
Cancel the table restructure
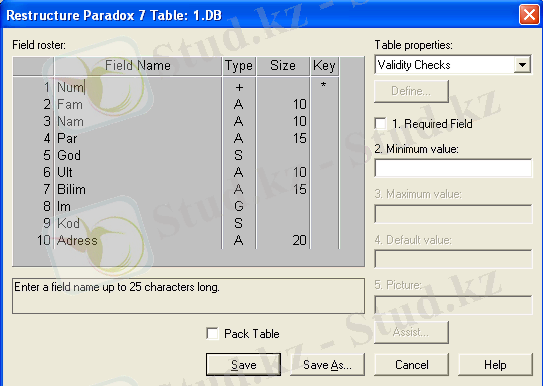pos(411,365)
